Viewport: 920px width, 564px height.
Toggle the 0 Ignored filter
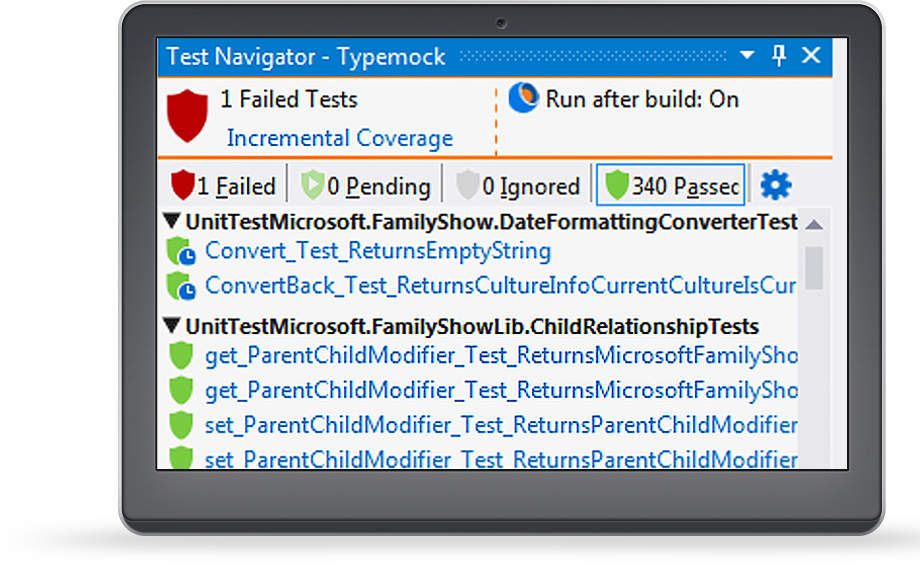click(518, 186)
